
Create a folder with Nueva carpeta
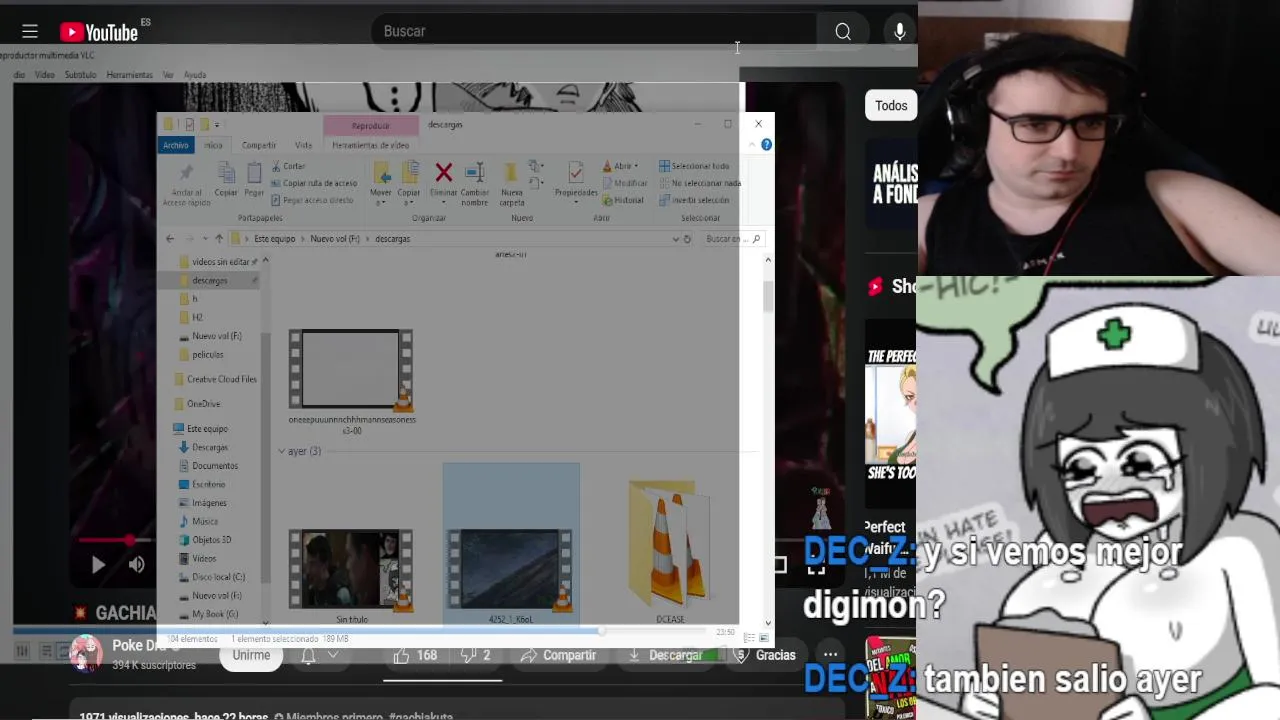coord(511,184)
